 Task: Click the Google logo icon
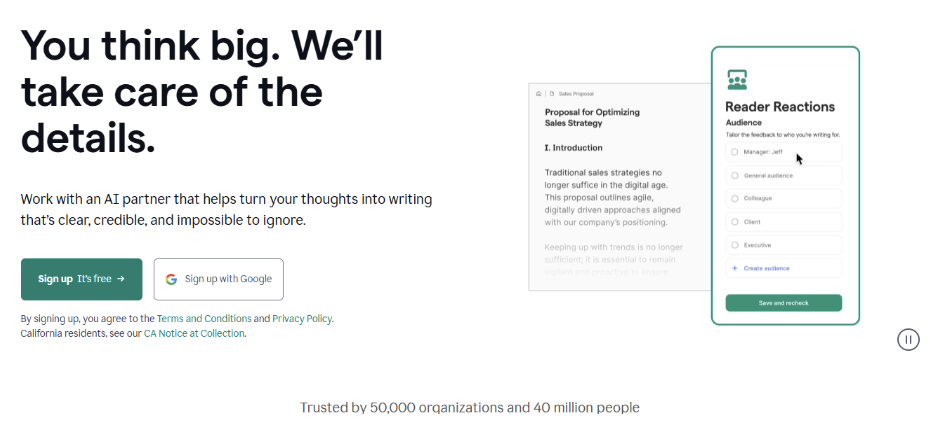pyautogui.click(x=172, y=279)
